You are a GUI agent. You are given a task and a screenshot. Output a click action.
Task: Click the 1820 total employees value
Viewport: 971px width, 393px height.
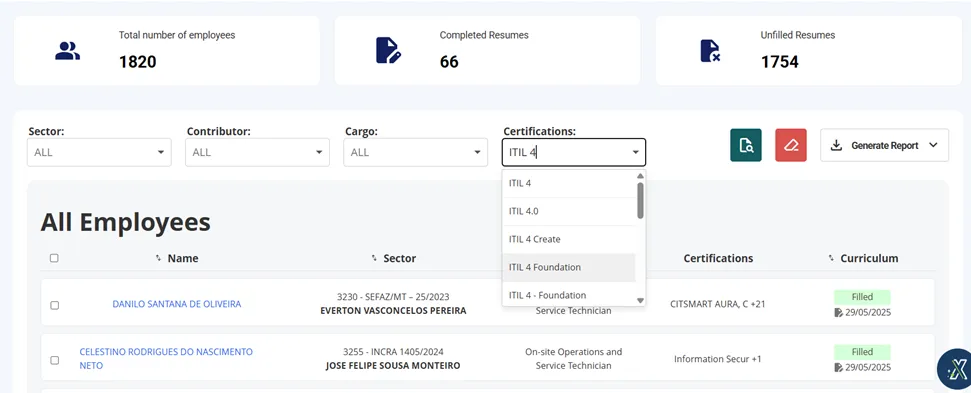click(x=137, y=62)
